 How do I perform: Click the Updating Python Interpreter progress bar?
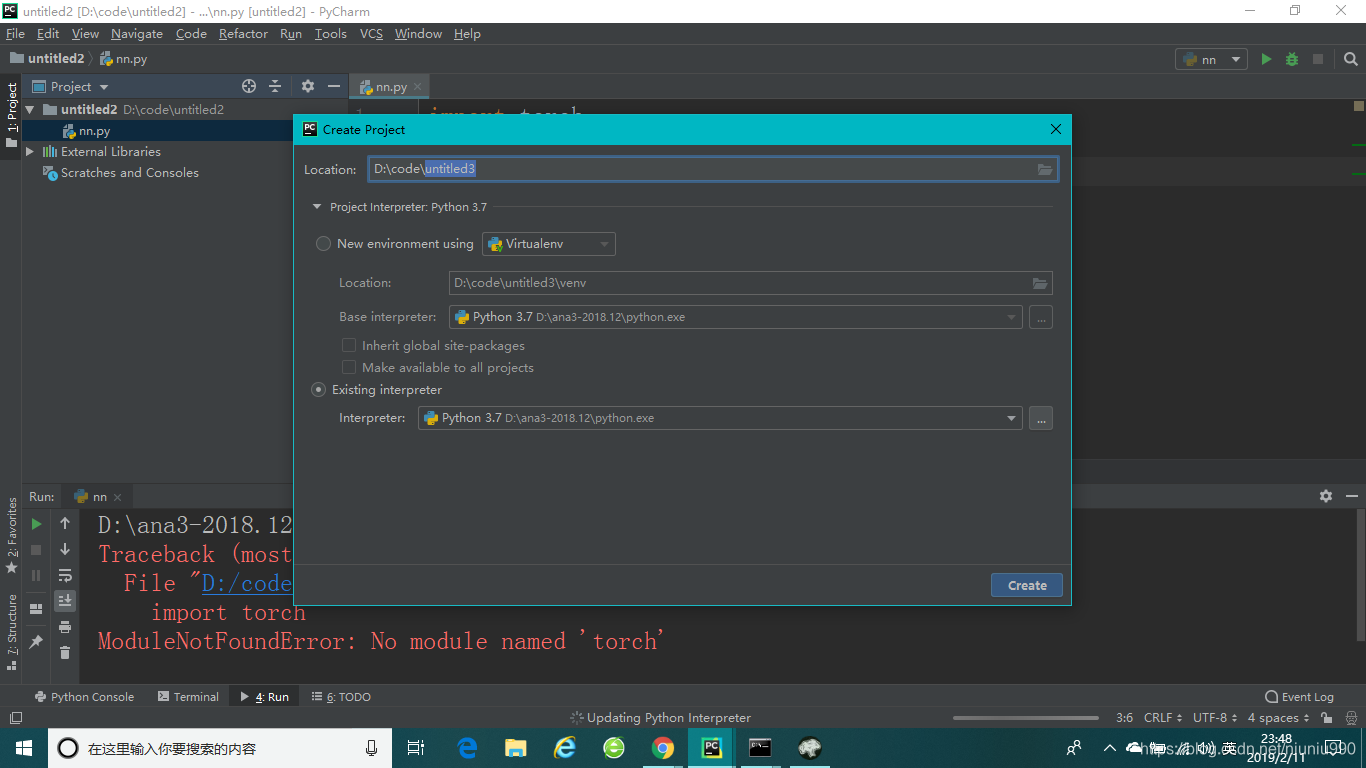pos(1026,718)
